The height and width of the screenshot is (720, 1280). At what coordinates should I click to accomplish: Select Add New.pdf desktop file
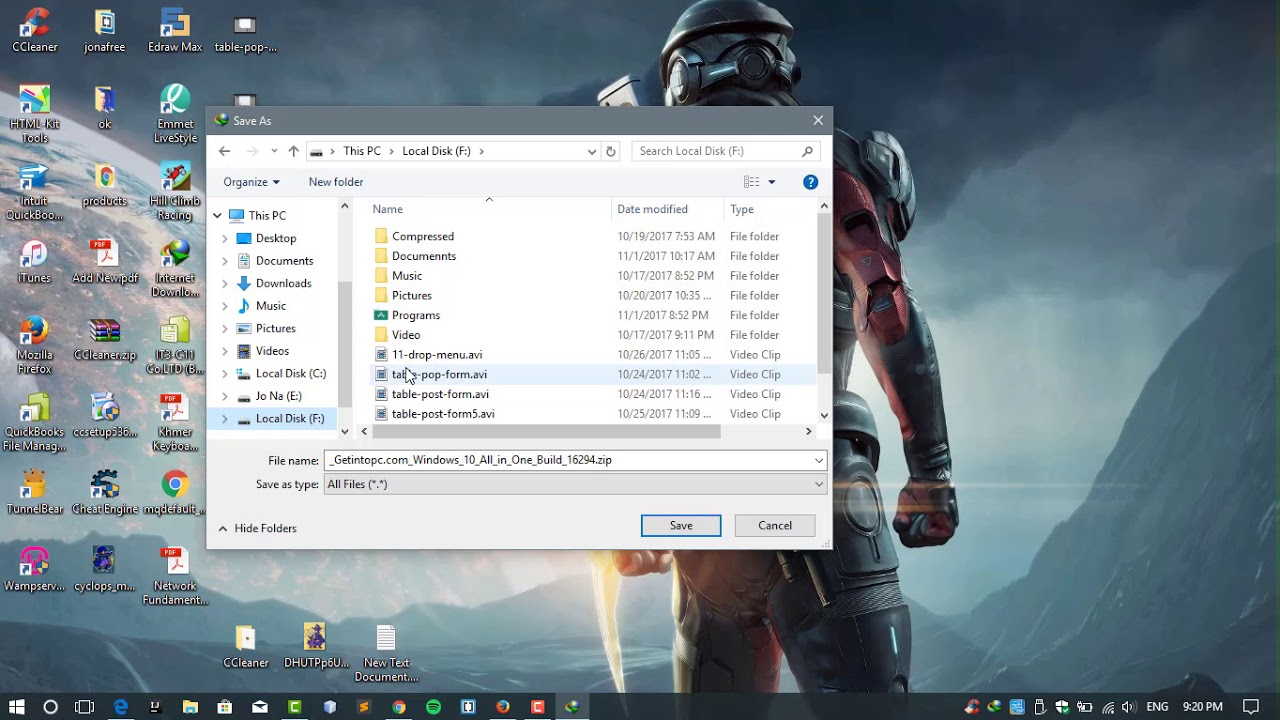[105, 262]
